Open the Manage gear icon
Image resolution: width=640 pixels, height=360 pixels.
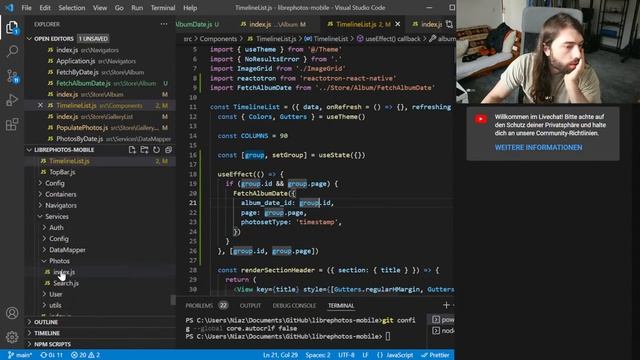(12, 337)
